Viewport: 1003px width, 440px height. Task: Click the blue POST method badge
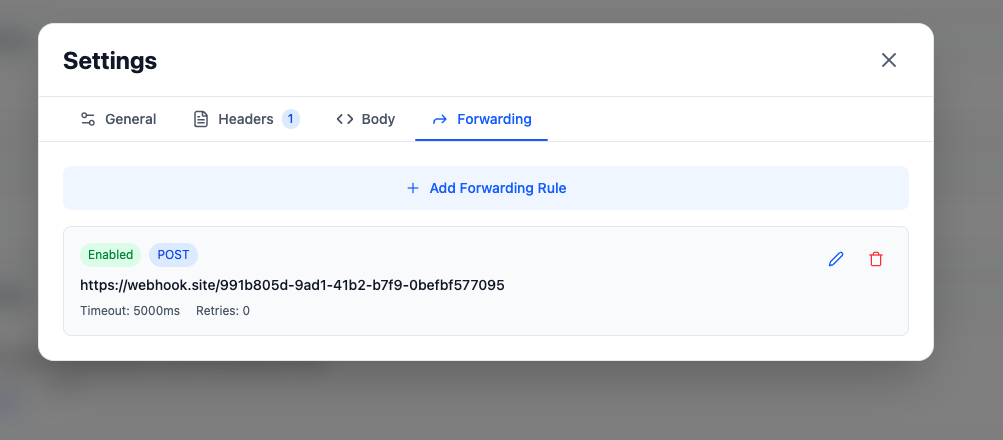173,255
